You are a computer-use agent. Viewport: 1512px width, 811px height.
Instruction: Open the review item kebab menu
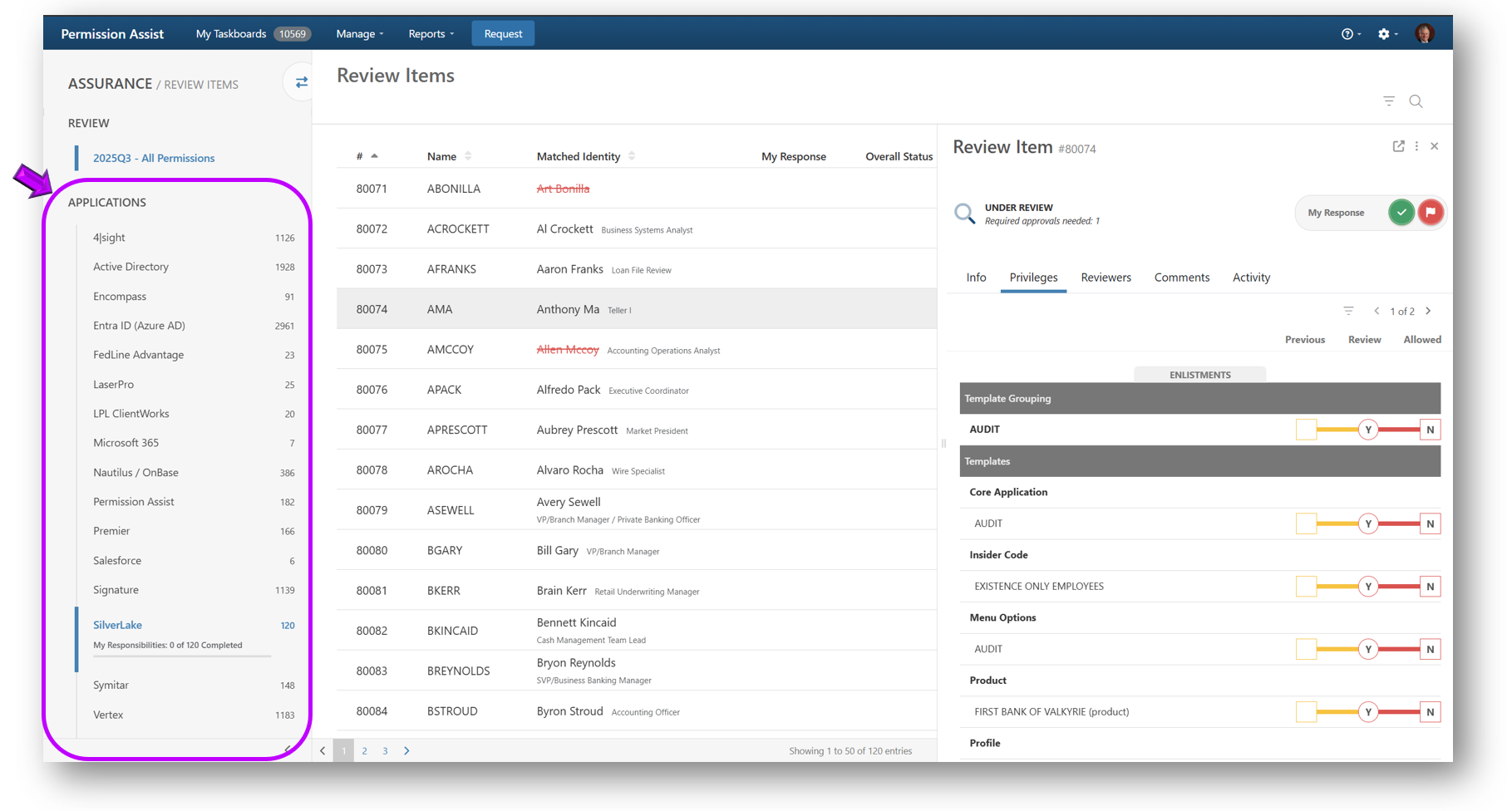coord(1417,146)
